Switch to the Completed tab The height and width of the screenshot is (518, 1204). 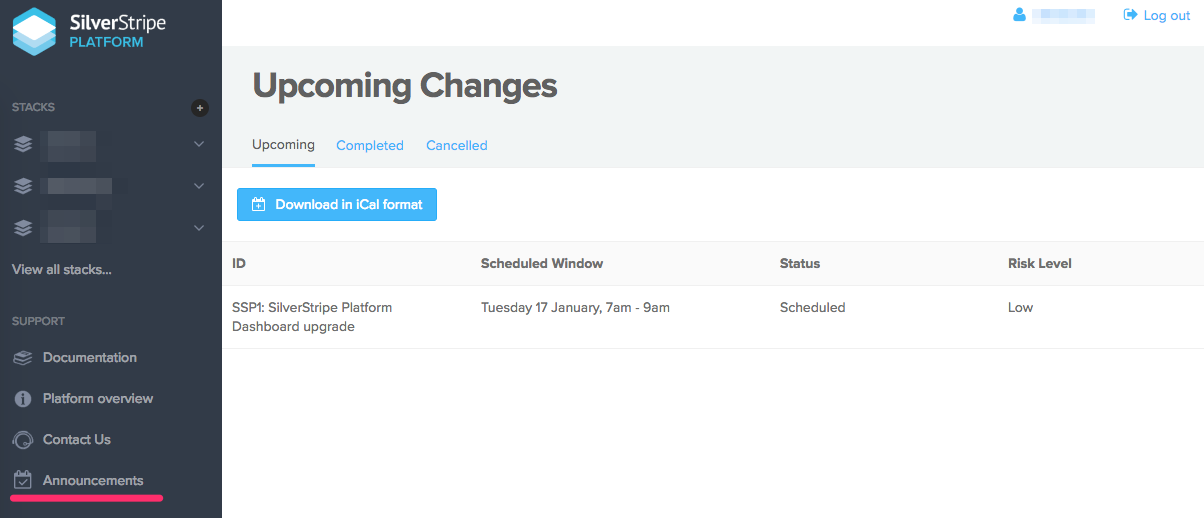[370, 145]
